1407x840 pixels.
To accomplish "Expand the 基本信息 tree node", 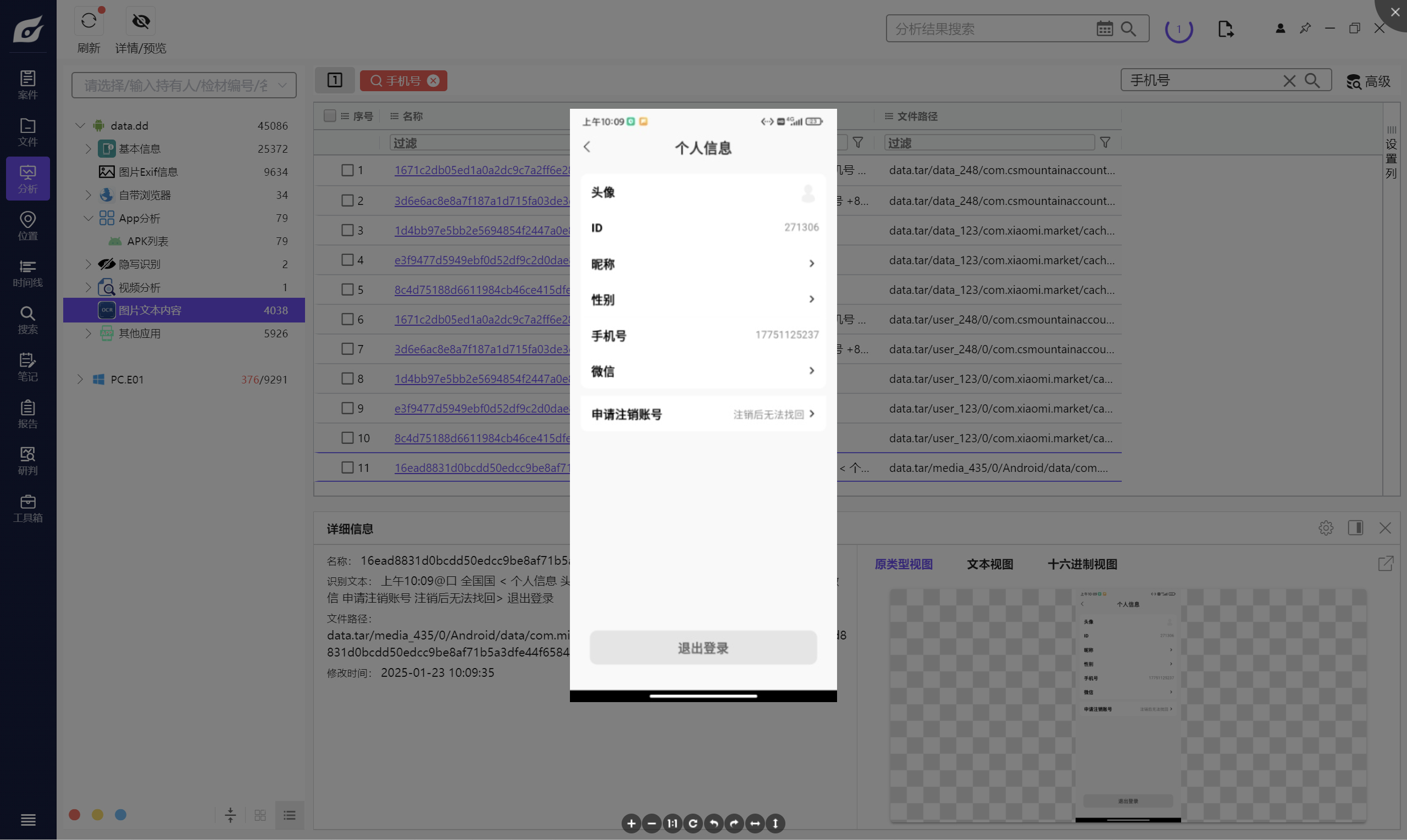I will (x=88, y=148).
